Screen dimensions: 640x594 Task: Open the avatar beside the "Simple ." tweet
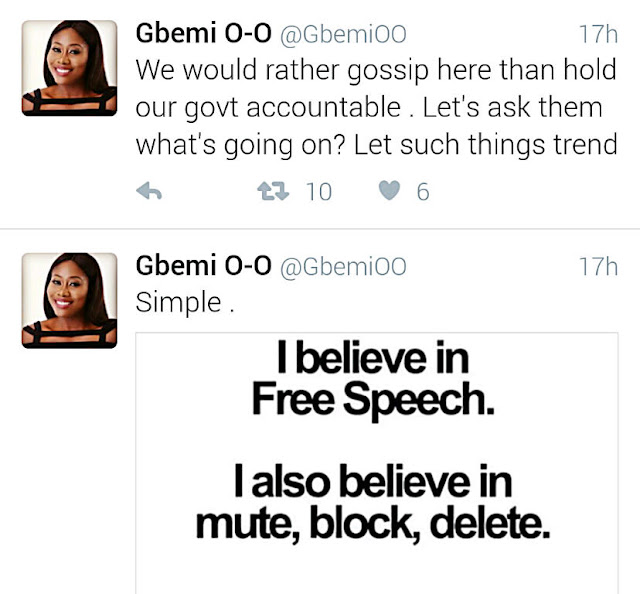69,300
